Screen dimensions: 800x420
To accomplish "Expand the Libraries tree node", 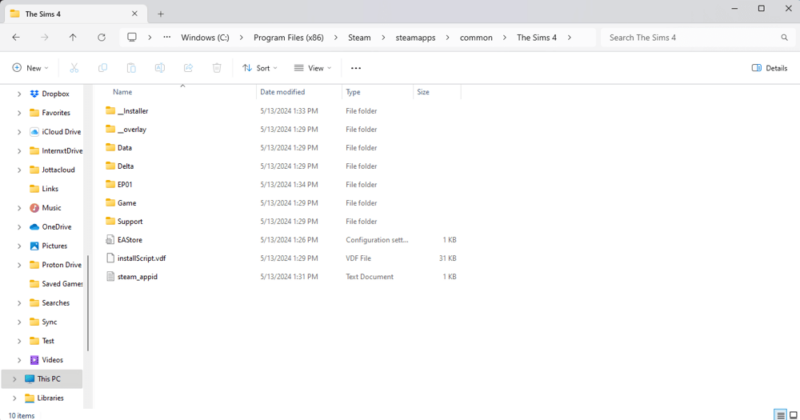I will (14, 398).
